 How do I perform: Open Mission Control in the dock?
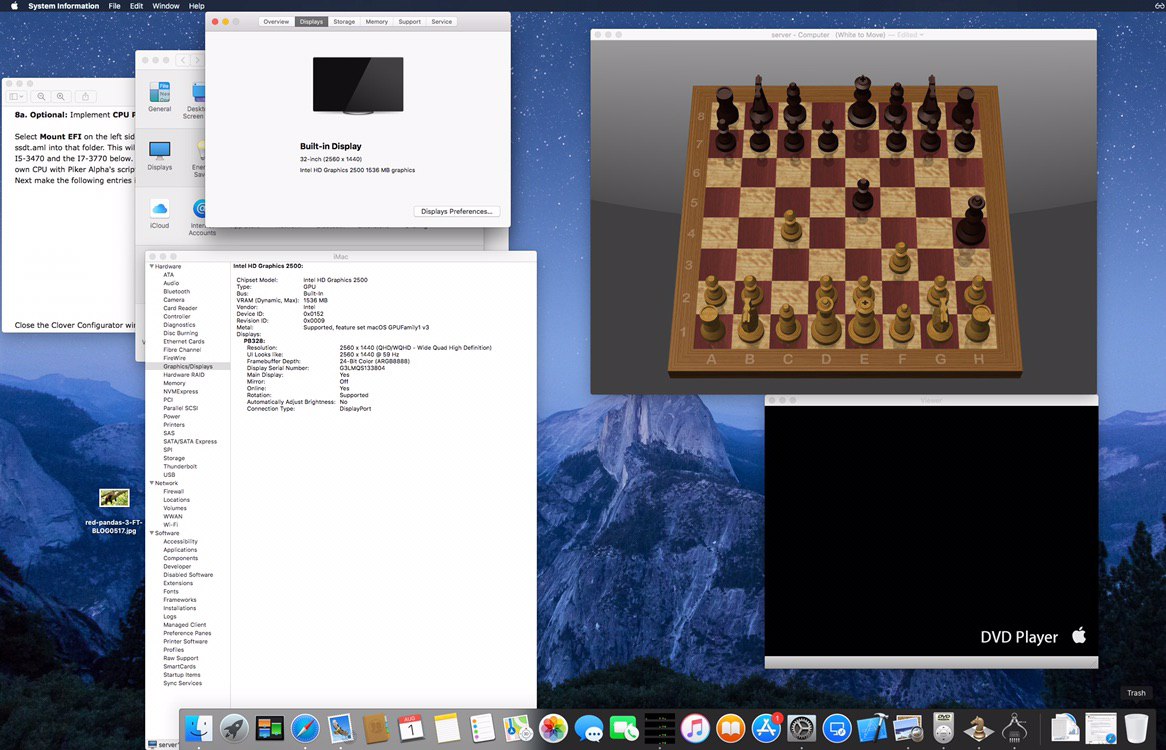coord(269,728)
